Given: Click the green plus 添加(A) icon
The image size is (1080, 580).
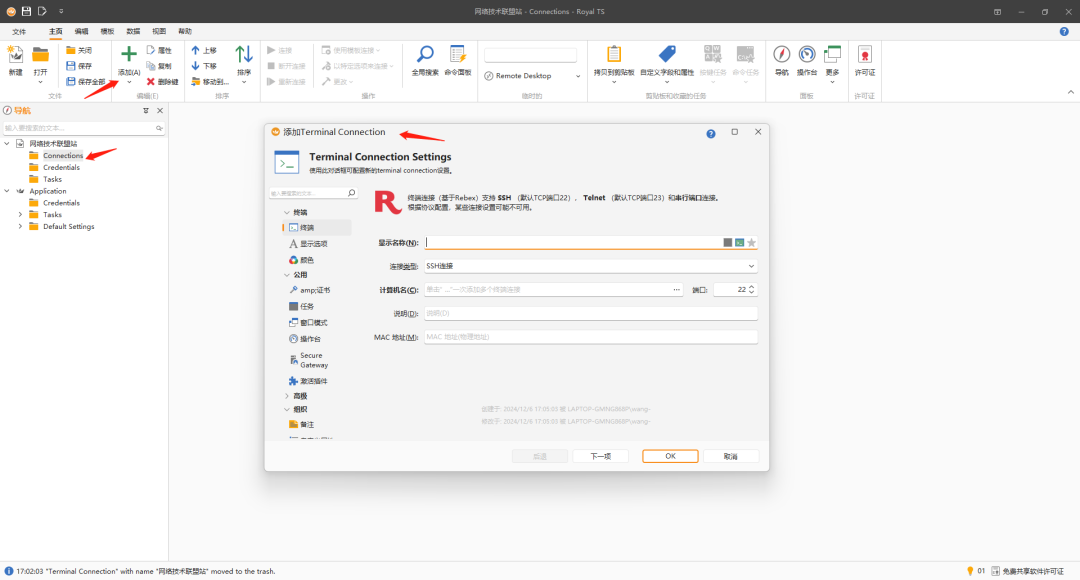Looking at the screenshot, I should pyautogui.click(x=129, y=54).
